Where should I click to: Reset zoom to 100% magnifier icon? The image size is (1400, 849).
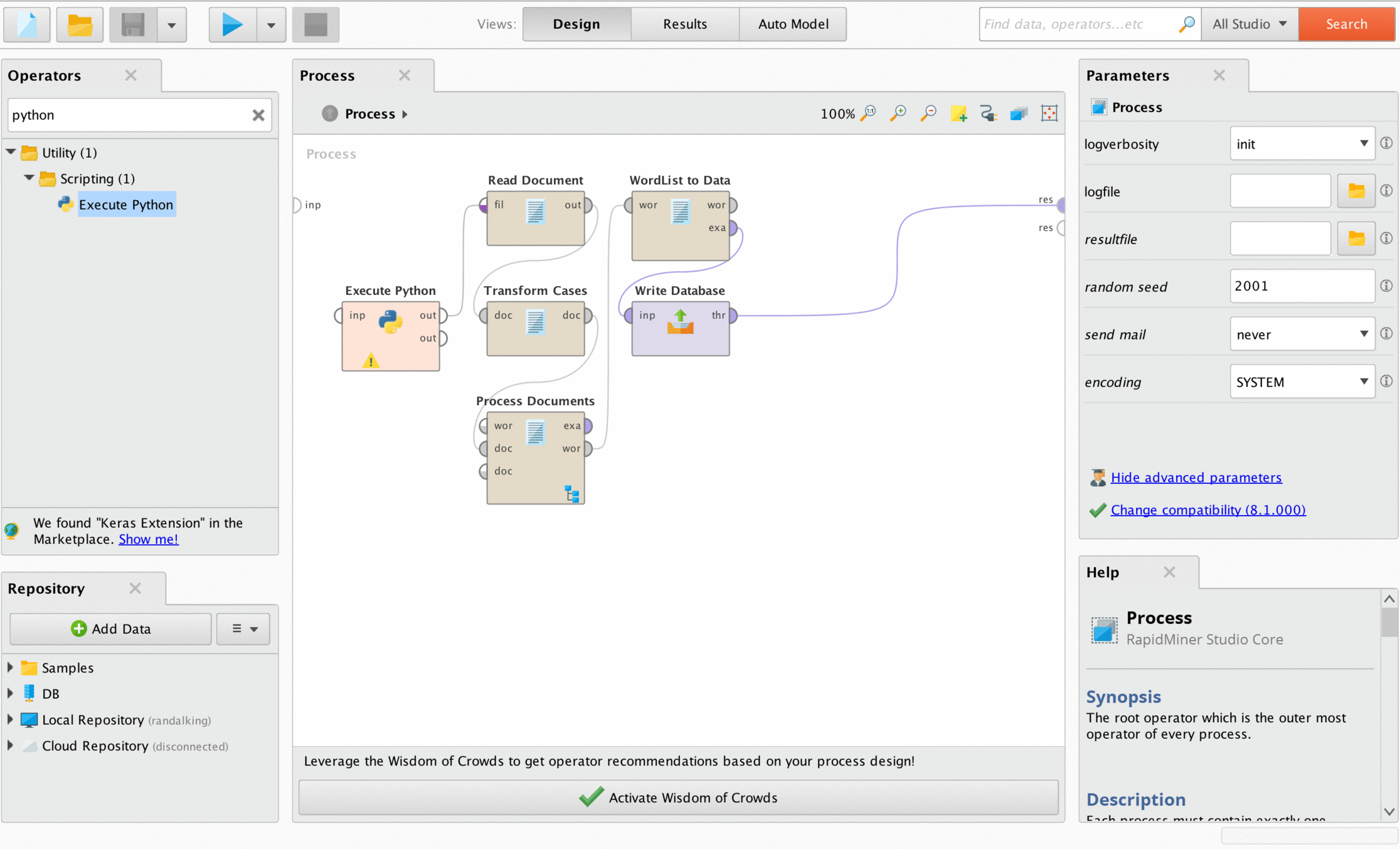tap(868, 113)
